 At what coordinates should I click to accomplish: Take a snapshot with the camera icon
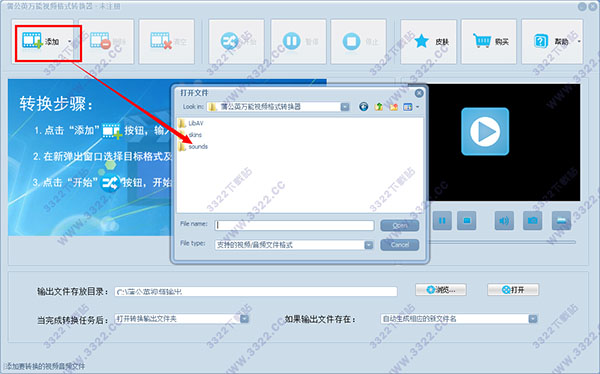point(532,220)
